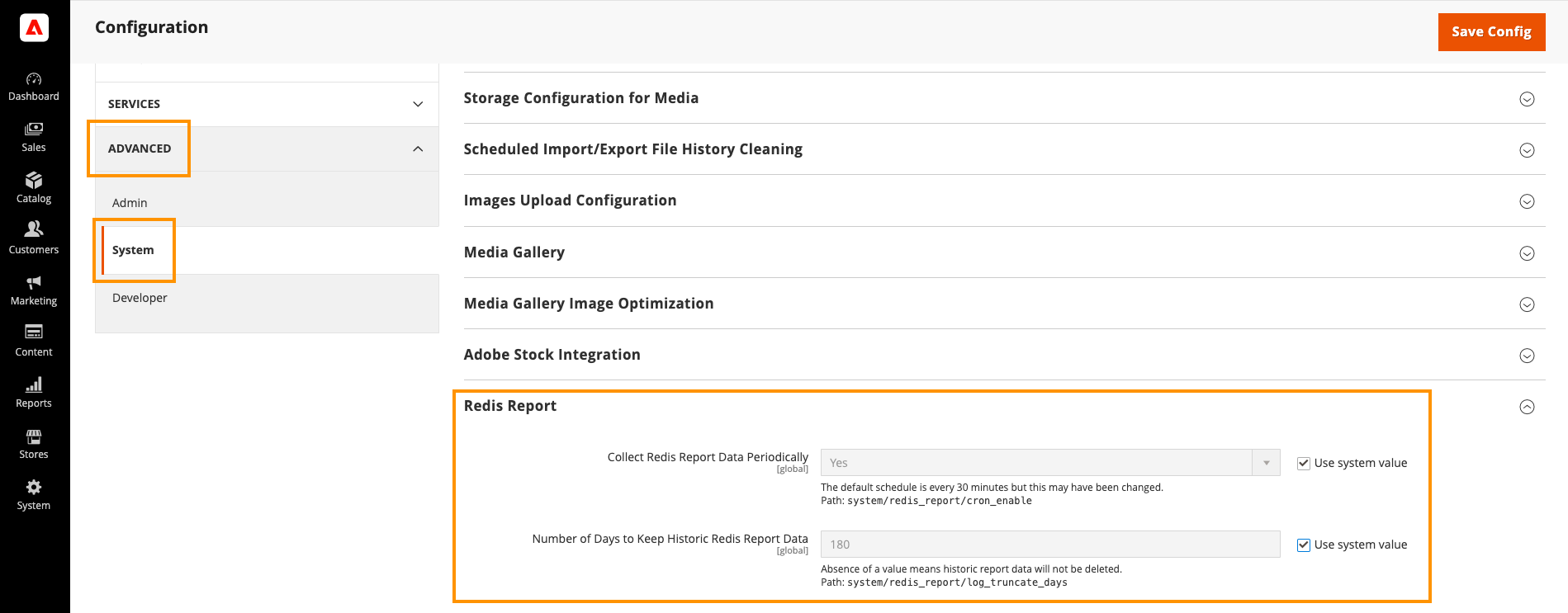The image size is (1568, 613).
Task: Open the System gear icon in sidebar
Action: [34, 487]
